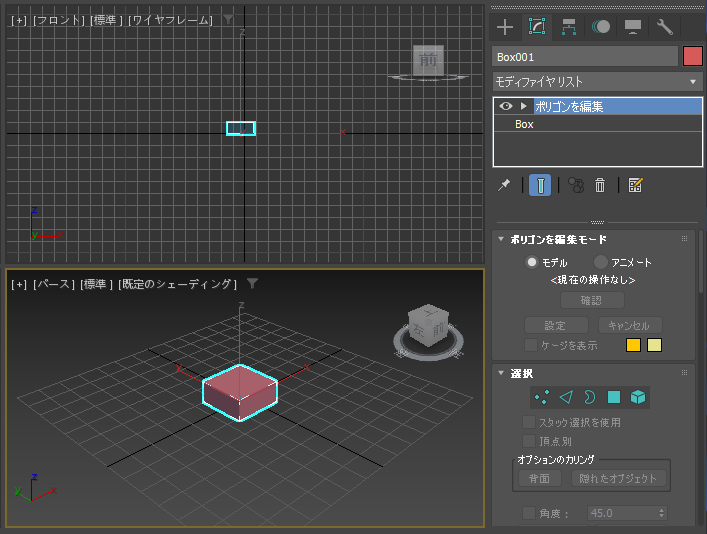Select the モデル radio button
707x534 pixels.
[532, 262]
